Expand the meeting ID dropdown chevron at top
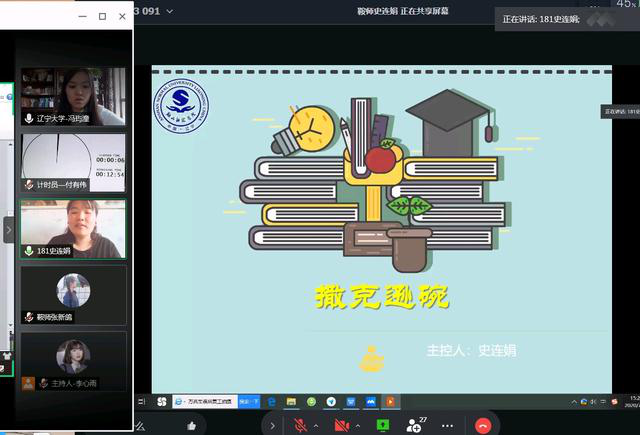Screen dimensions: 640x435 (169, 9)
